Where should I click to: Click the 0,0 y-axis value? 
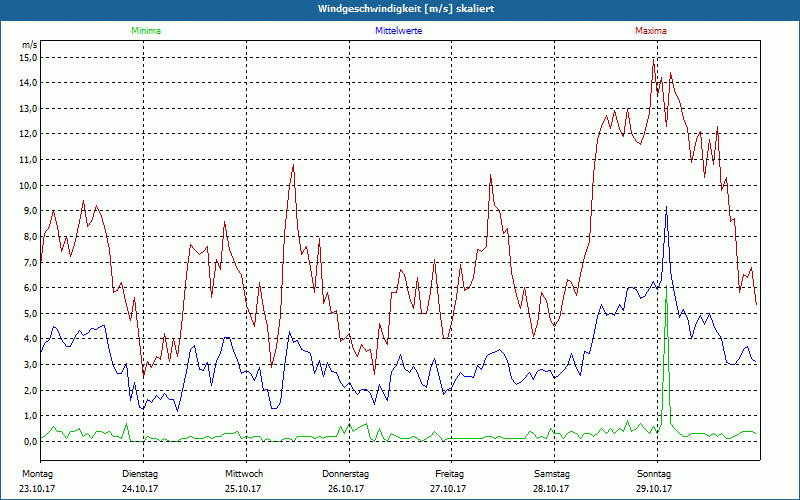(x=31, y=441)
